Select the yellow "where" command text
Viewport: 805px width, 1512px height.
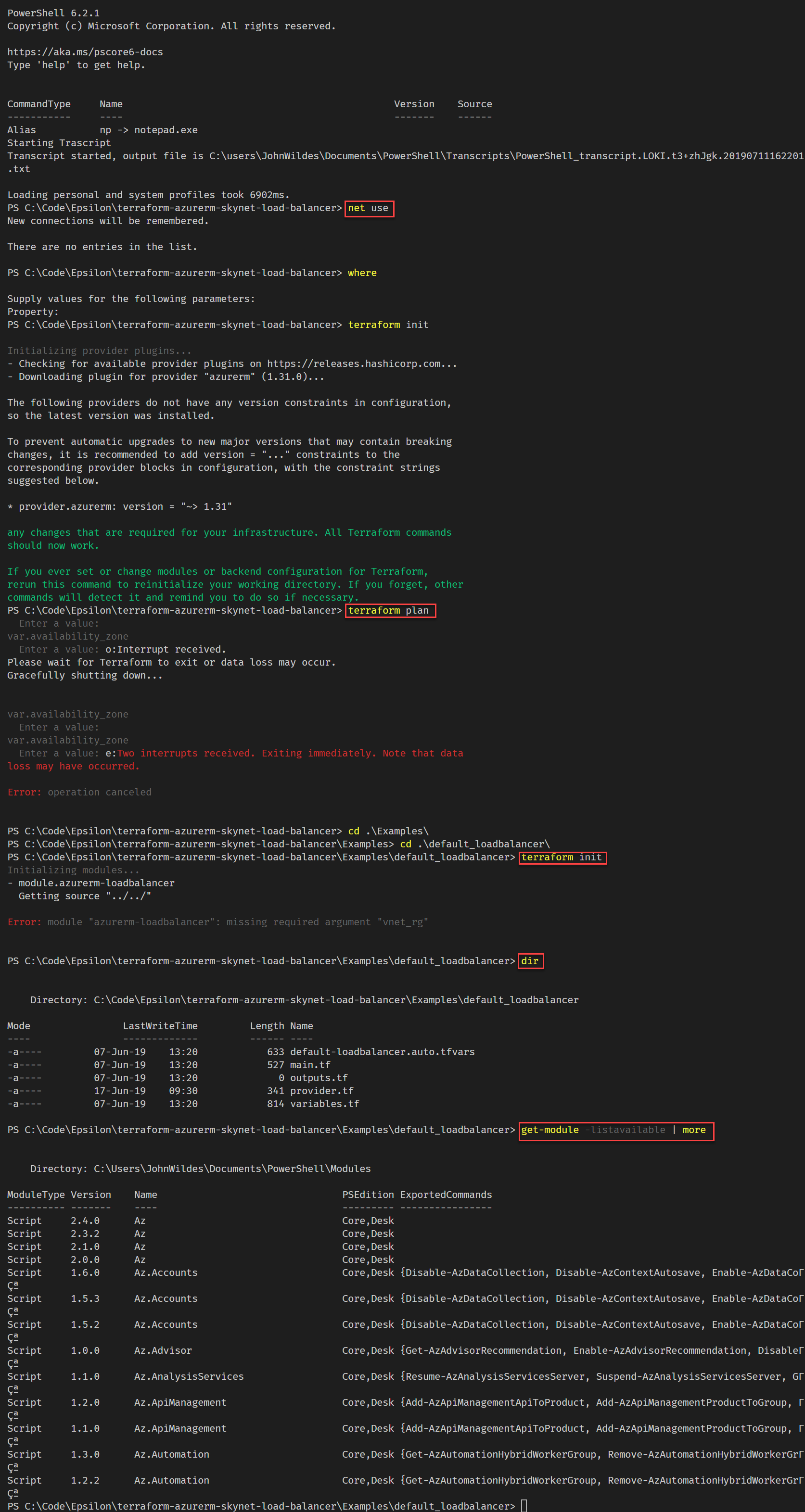coord(362,272)
